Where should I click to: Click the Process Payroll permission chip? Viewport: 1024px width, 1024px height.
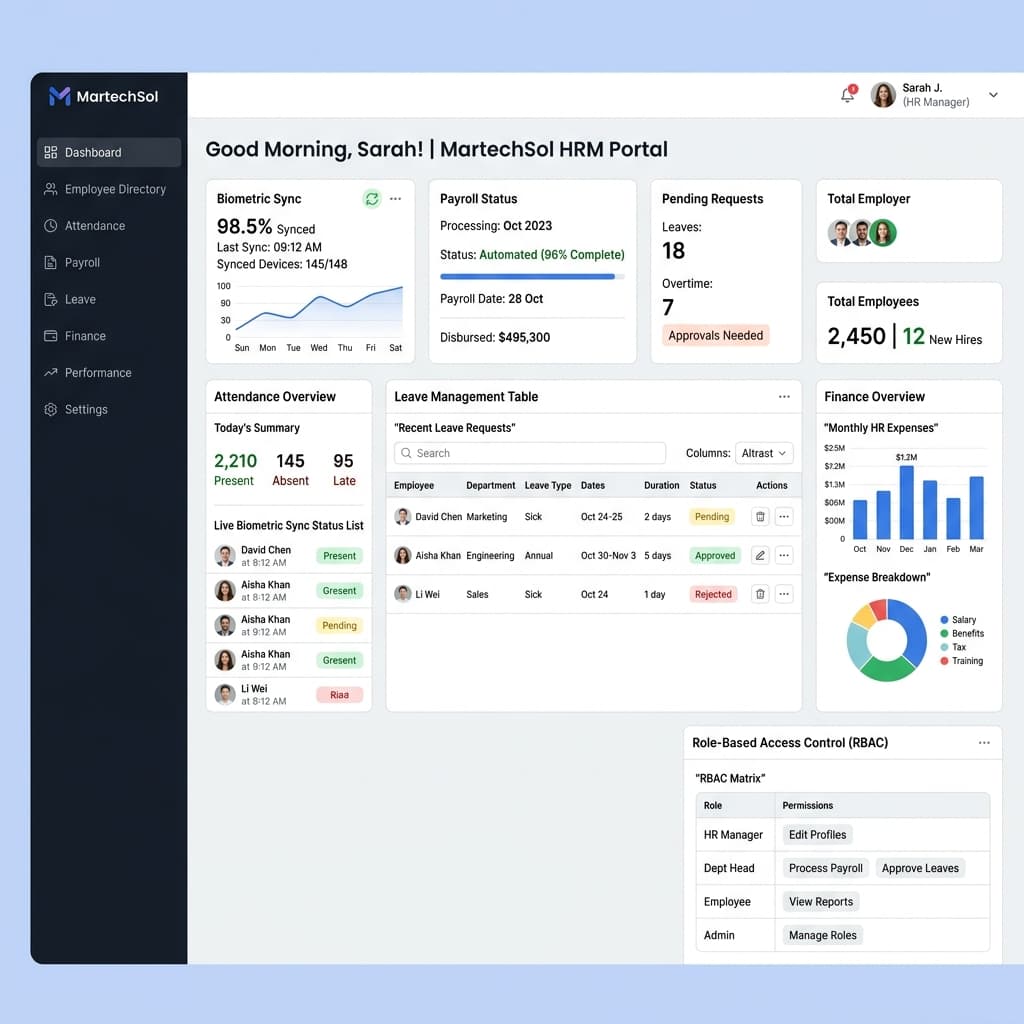click(x=825, y=868)
